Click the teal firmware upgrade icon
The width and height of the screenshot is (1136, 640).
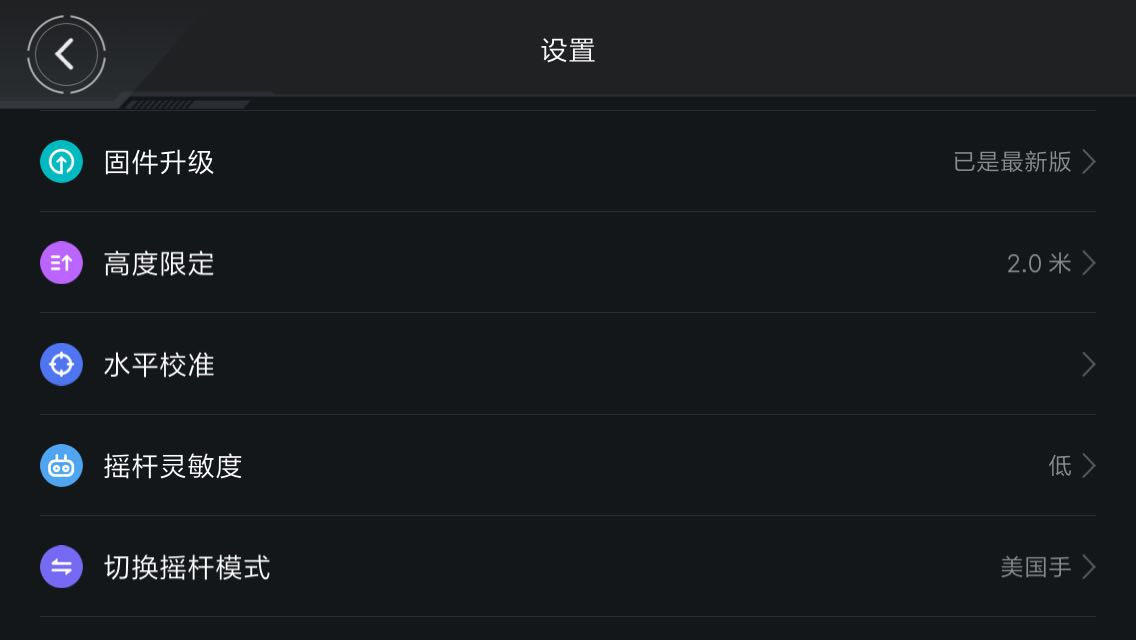[61, 162]
